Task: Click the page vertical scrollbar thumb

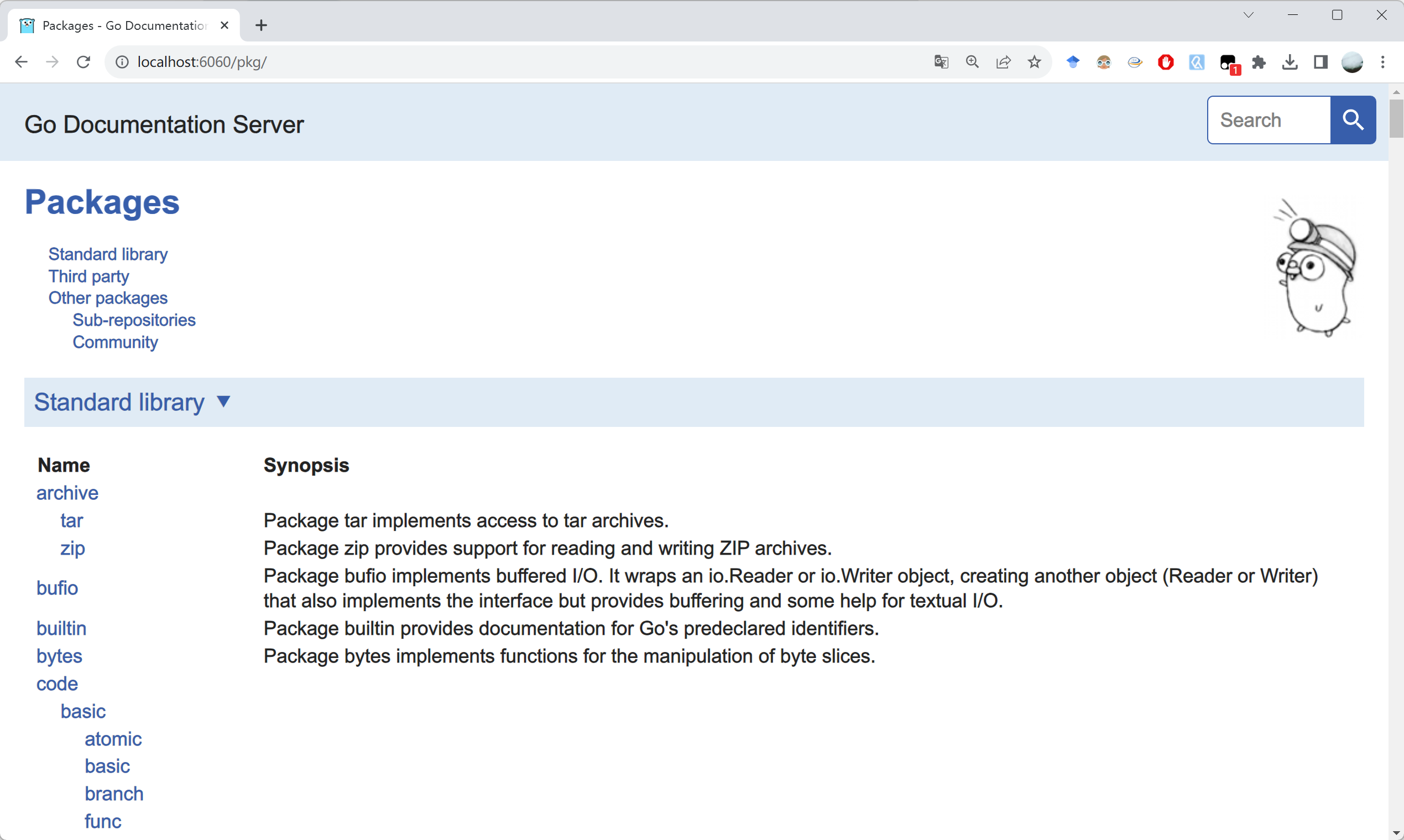Action: 1396,118
